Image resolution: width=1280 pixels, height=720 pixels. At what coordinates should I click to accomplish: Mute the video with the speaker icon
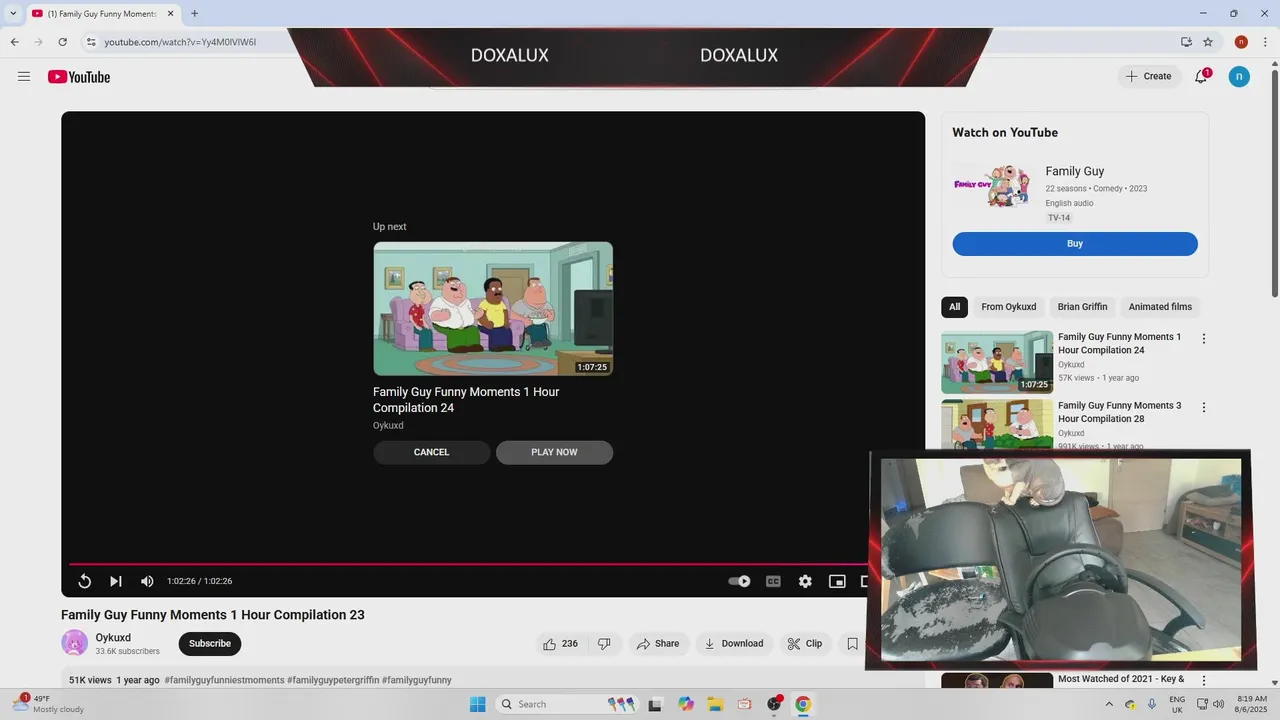tap(147, 581)
